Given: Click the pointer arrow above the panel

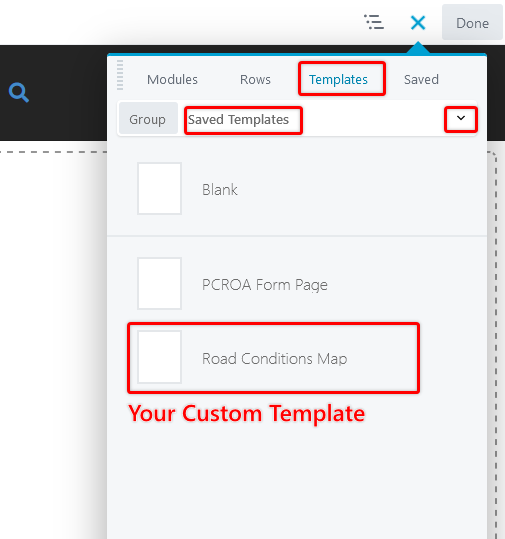Looking at the screenshot, I should [418, 47].
